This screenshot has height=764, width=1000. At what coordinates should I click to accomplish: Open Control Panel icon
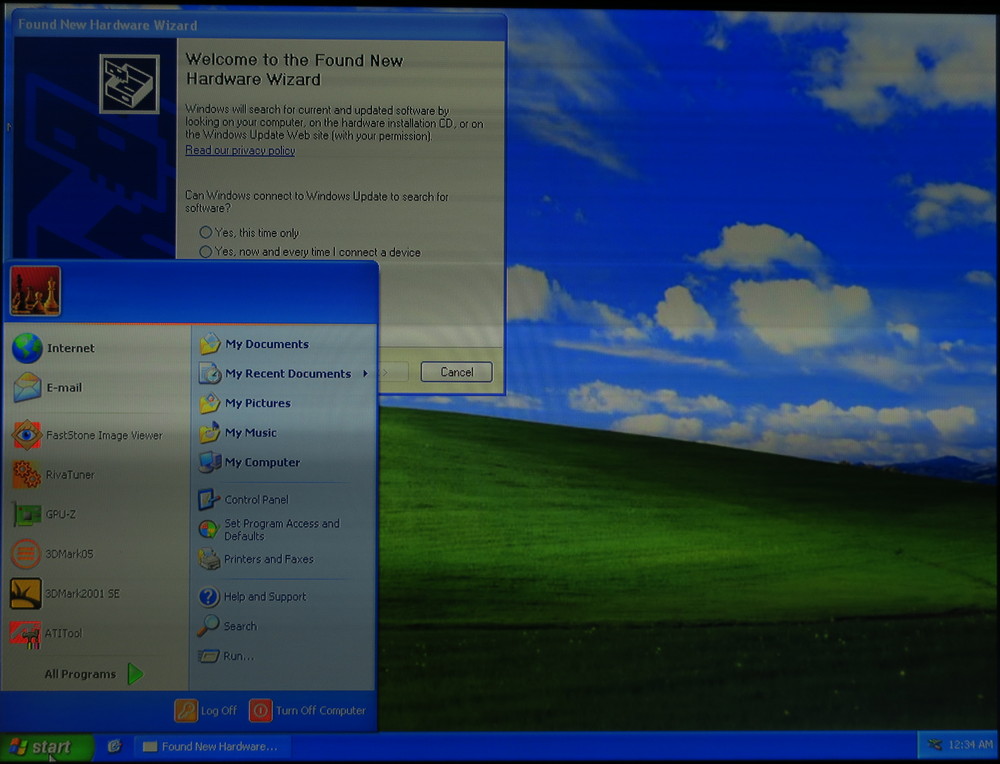pos(209,499)
